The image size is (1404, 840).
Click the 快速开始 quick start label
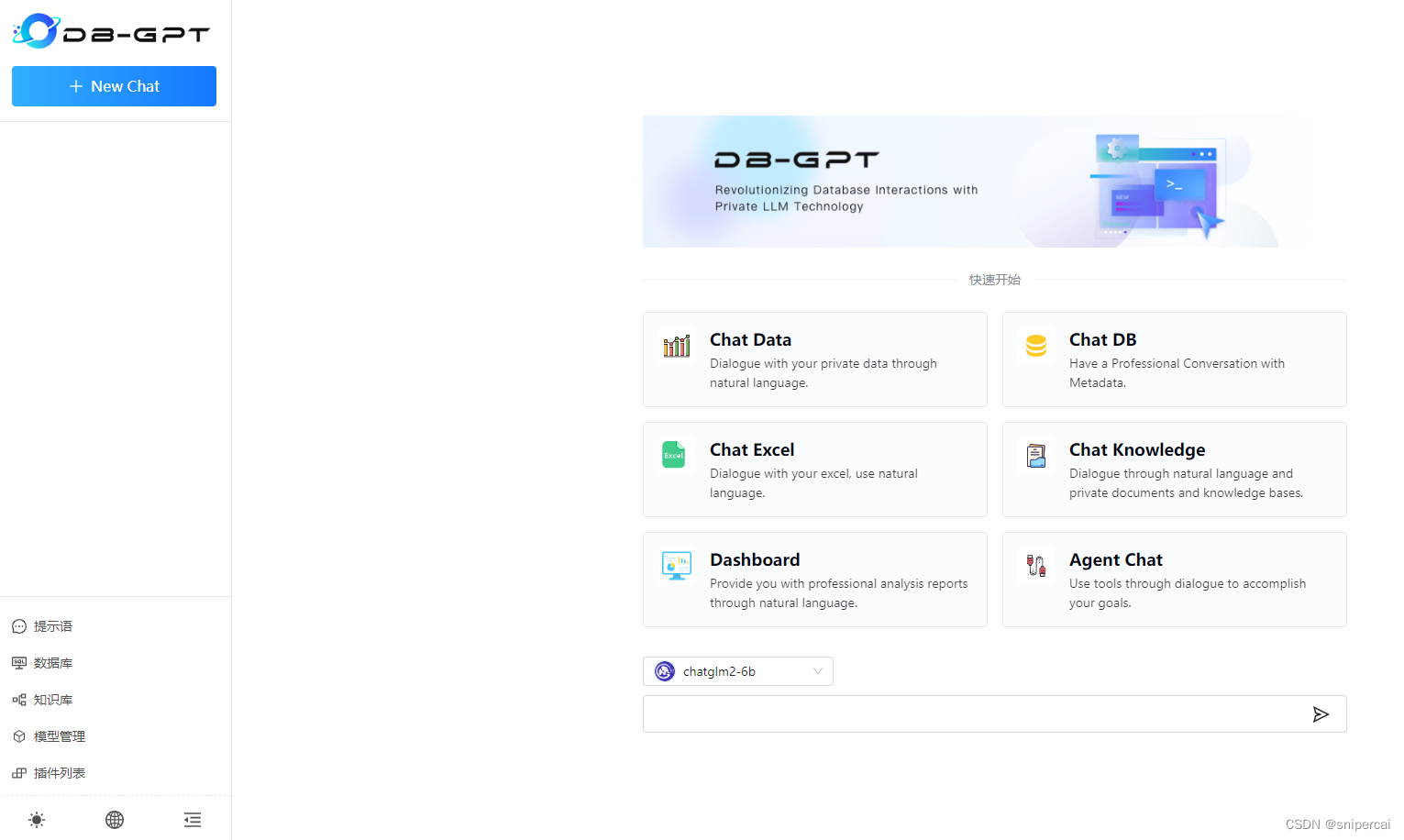995,280
